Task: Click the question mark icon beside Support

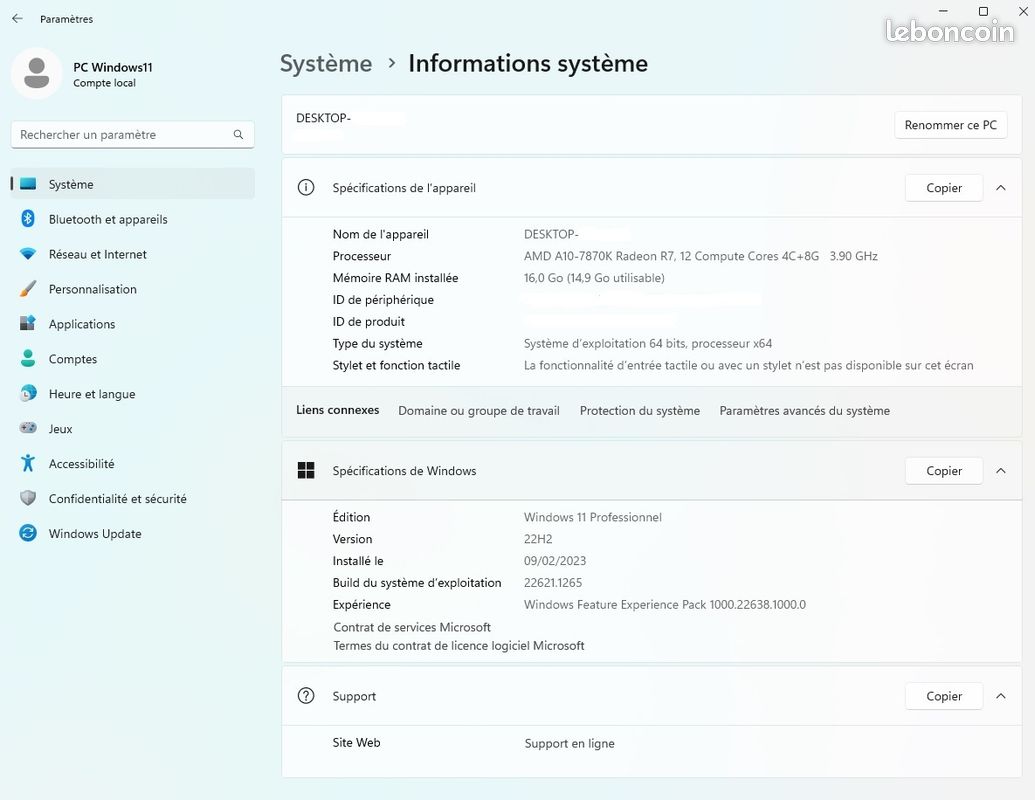Action: tap(306, 696)
